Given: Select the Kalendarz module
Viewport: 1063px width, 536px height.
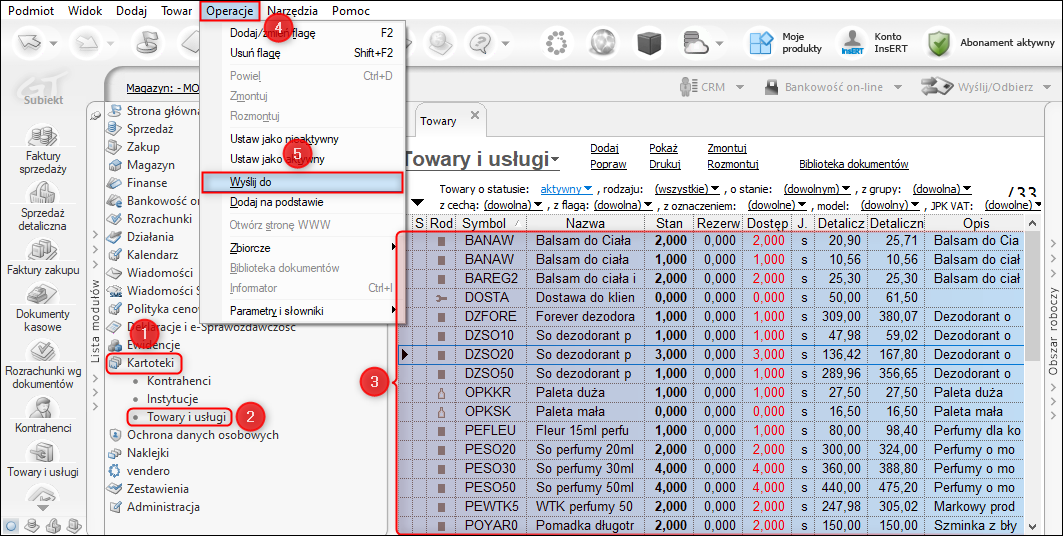Looking at the screenshot, I should pyautogui.click(x=153, y=255).
